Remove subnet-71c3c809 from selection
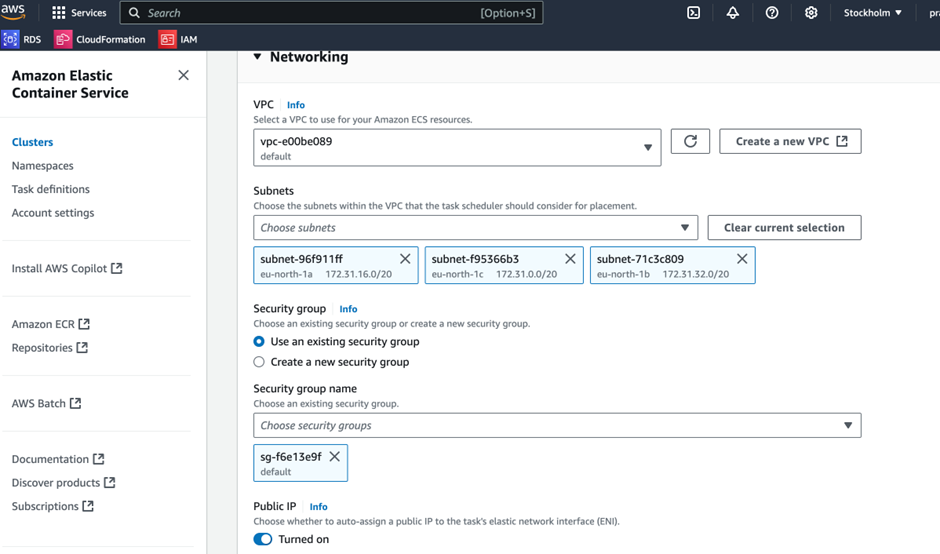This screenshot has height=554, width=940. [x=742, y=258]
